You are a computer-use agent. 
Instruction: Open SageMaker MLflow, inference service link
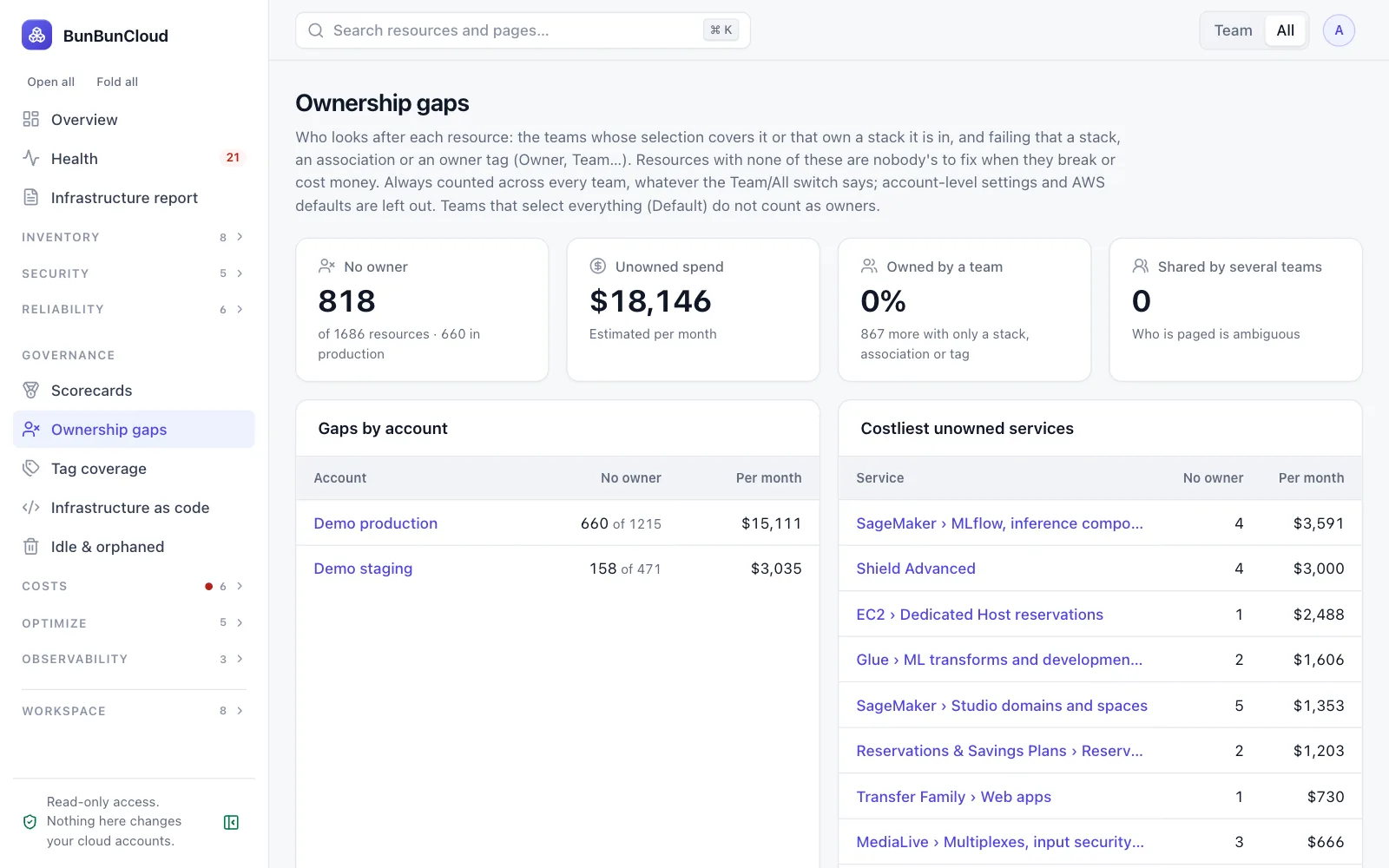(x=999, y=523)
